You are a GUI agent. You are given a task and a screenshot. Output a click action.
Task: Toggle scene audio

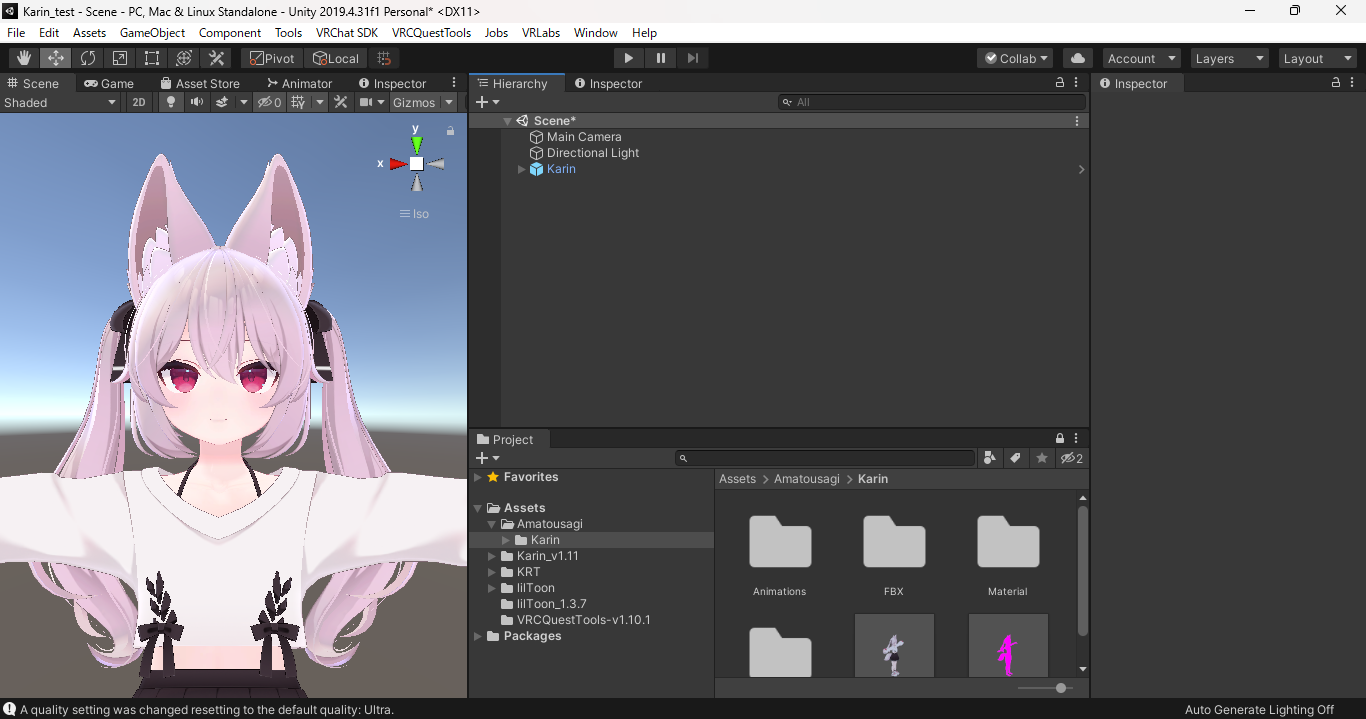pos(197,102)
